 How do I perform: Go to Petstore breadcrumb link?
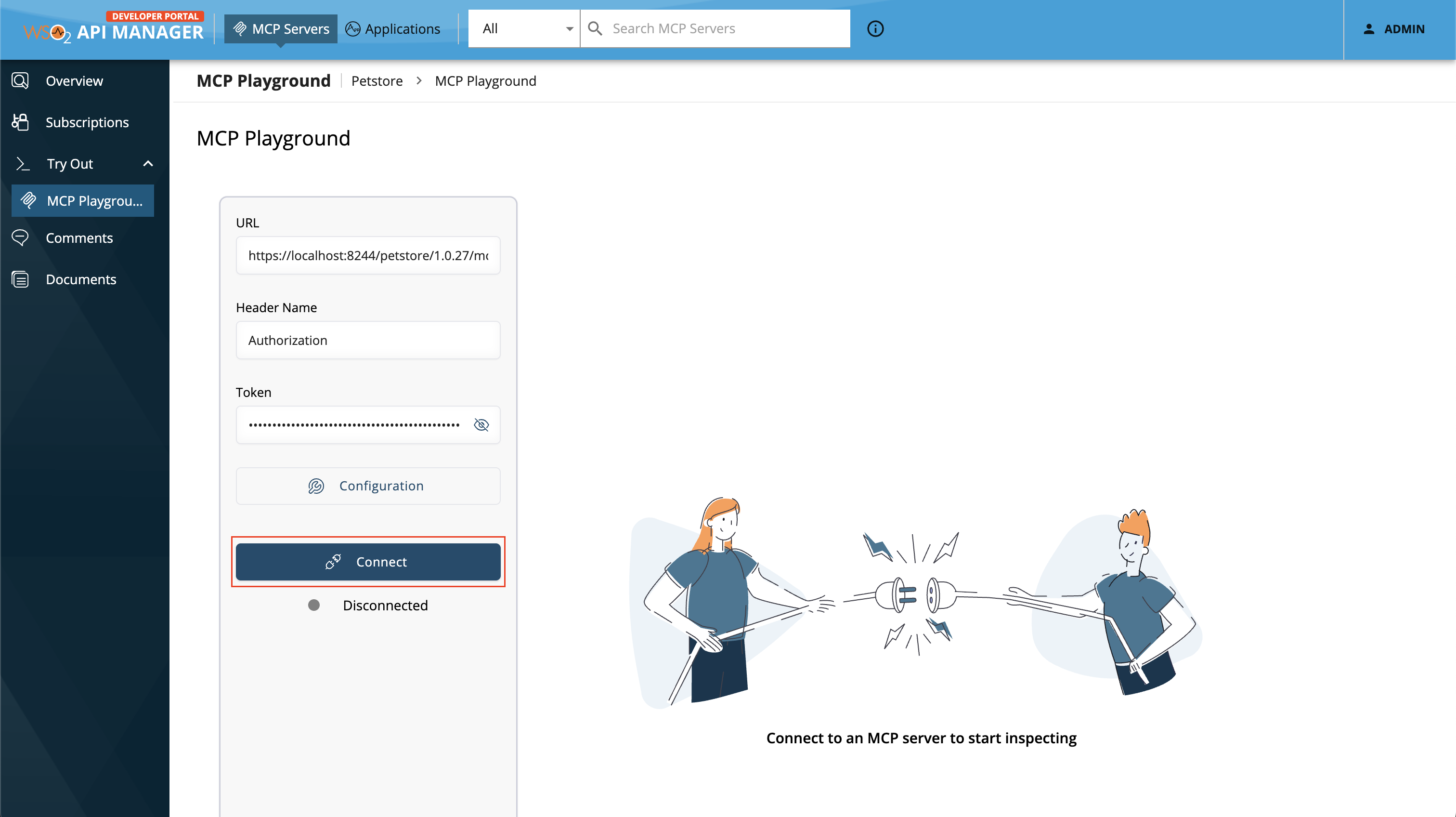(377, 81)
